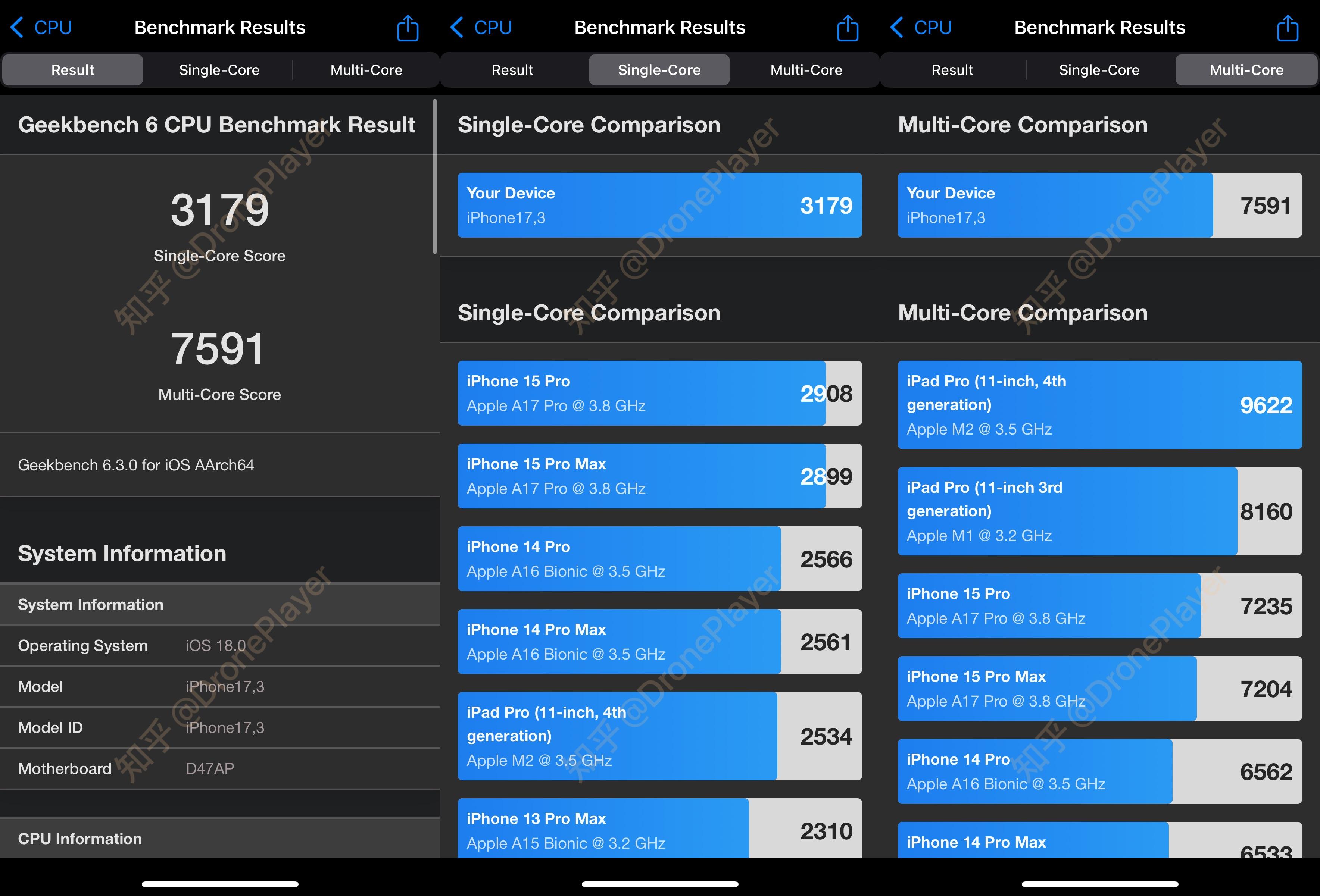The height and width of the screenshot is (896, 1320).
Task: Tap share icon in middle panel
Action: [848, 28]
